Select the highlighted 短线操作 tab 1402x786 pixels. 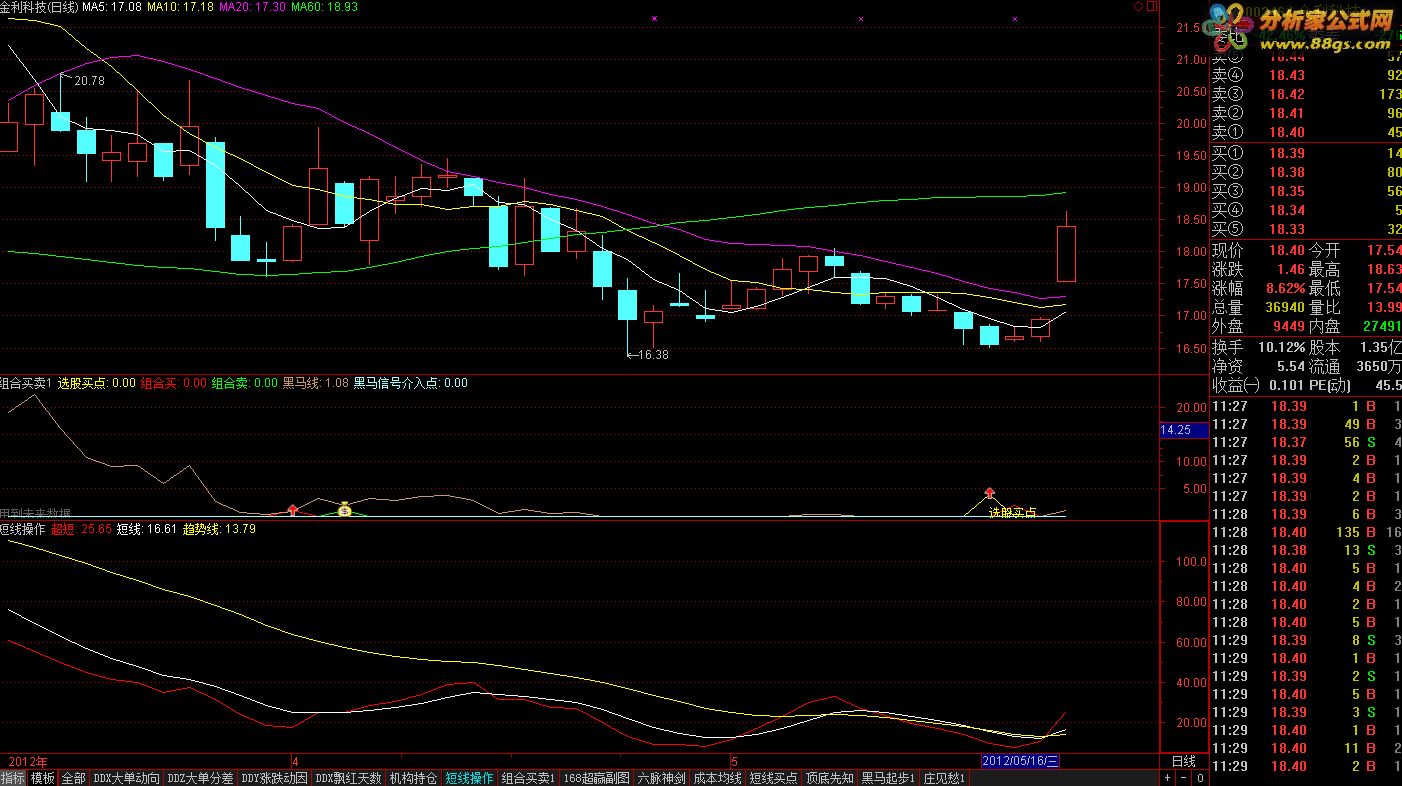click(x=469, y=778)
